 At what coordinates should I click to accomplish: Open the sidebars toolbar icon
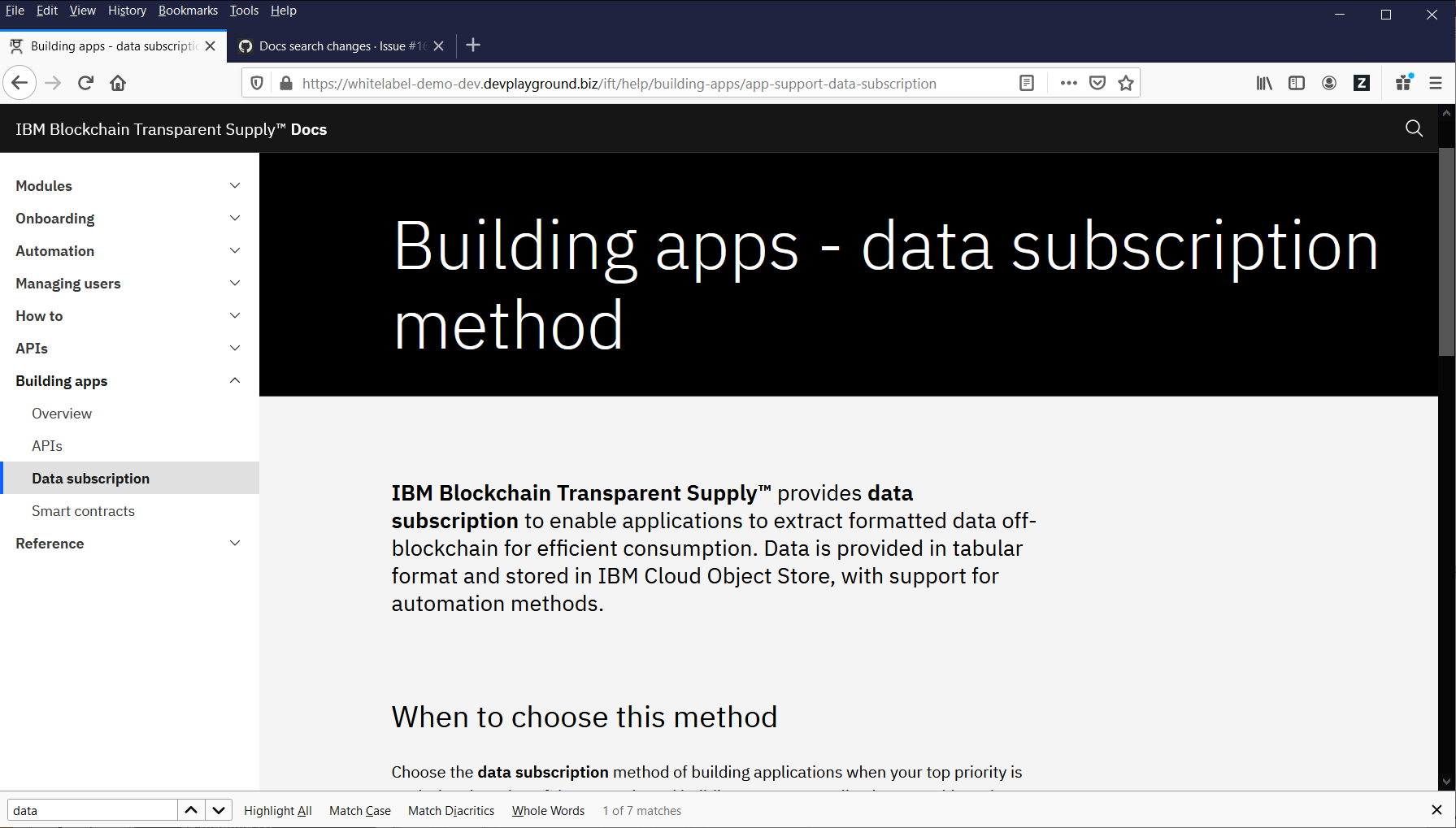(x=1296, y=82)
